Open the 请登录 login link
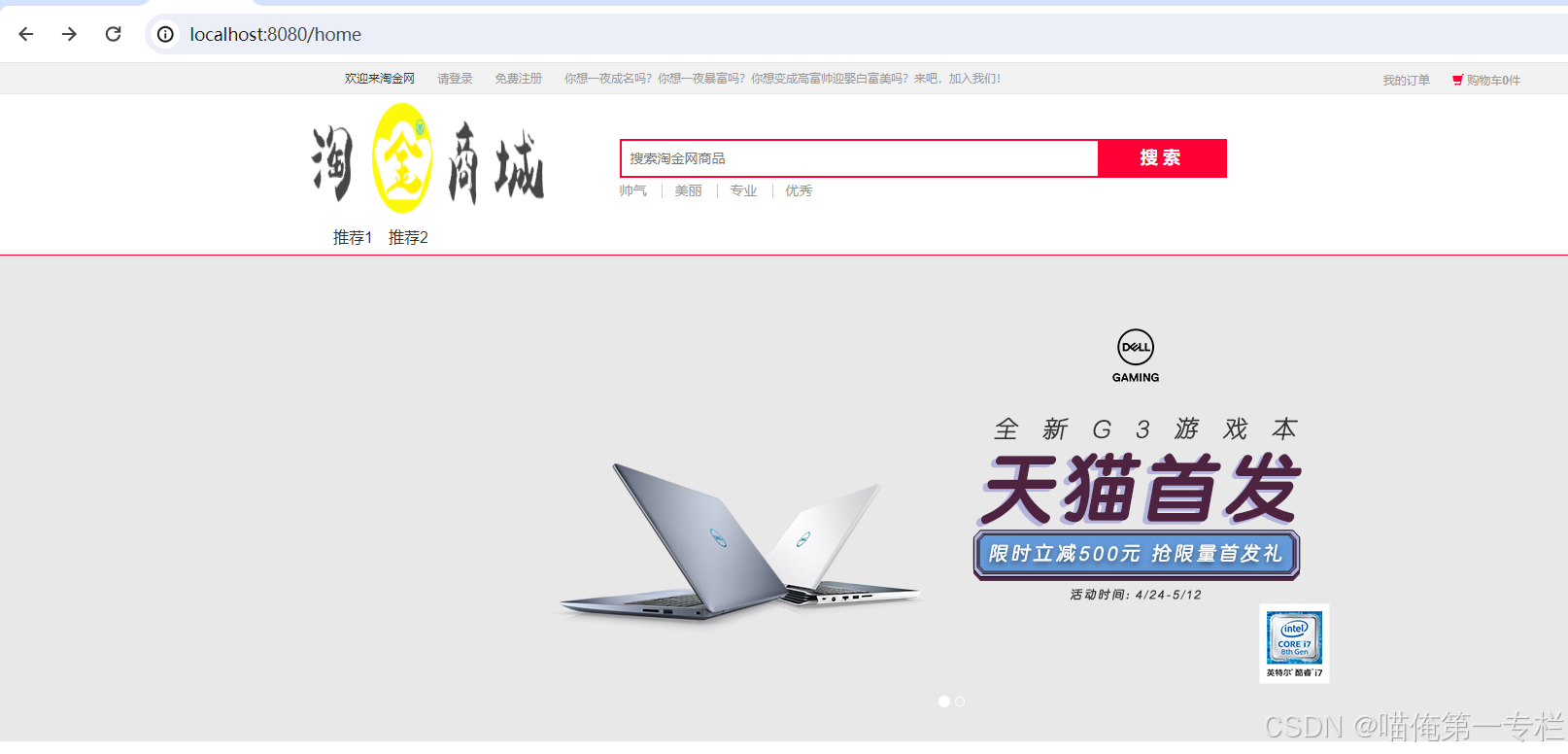 click(x=455, y=79)
